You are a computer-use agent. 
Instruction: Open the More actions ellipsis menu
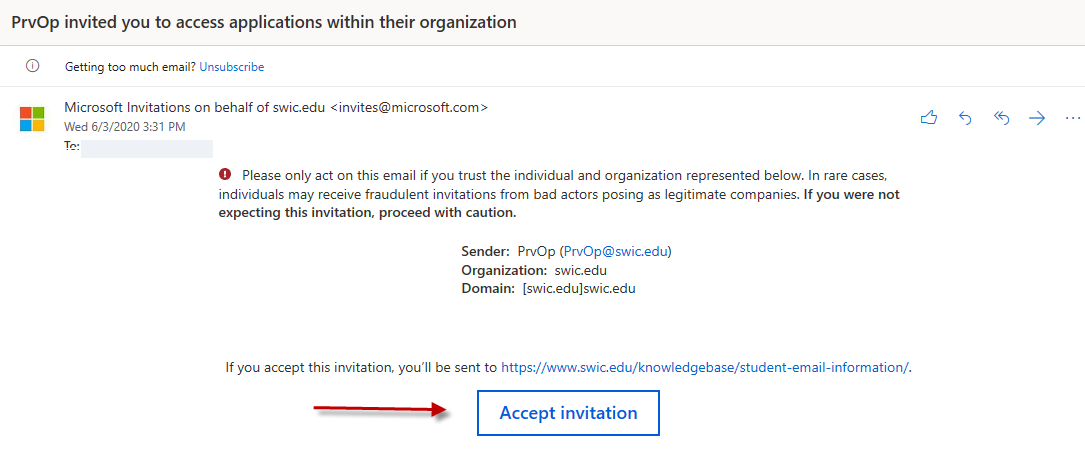pos(1073,118)
